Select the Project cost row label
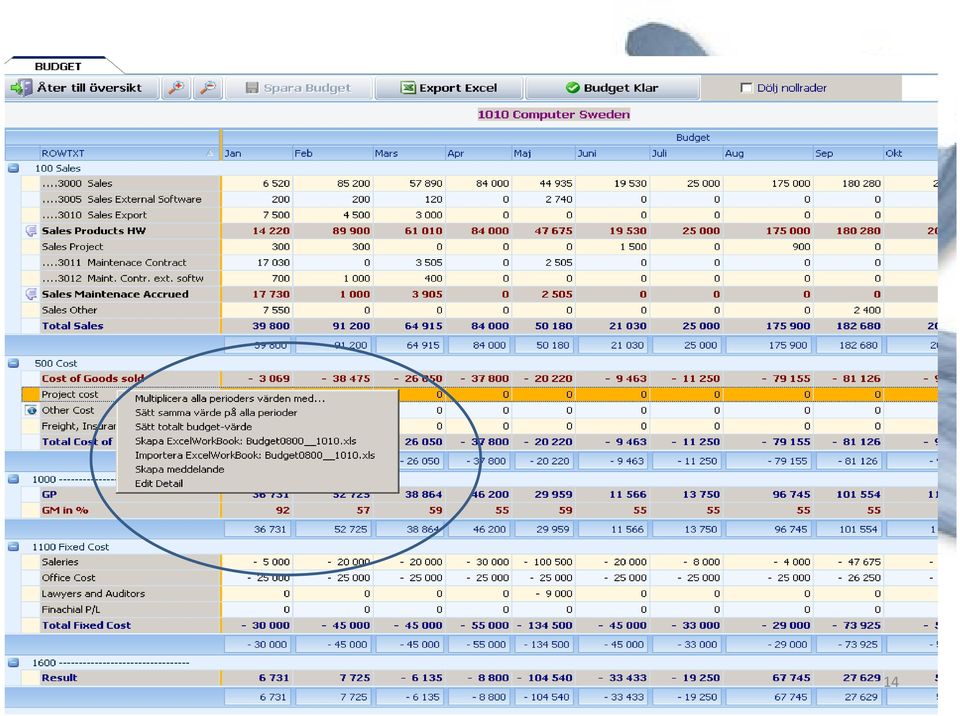The width and height of the screenshot is (960, 716). (x=70, y=394)
